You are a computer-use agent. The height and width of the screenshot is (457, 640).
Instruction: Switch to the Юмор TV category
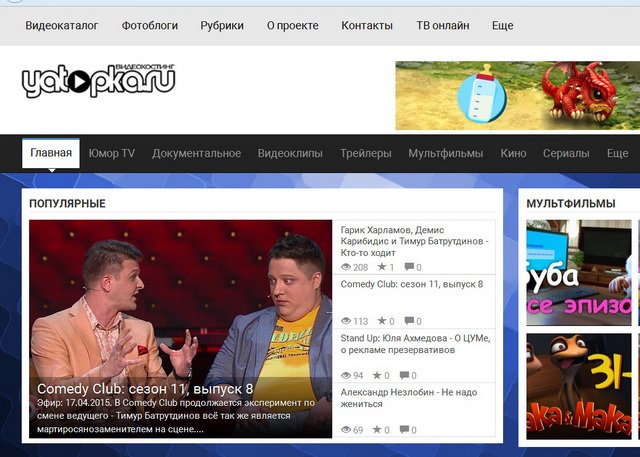pyautogui.click(x=112, y=153)
